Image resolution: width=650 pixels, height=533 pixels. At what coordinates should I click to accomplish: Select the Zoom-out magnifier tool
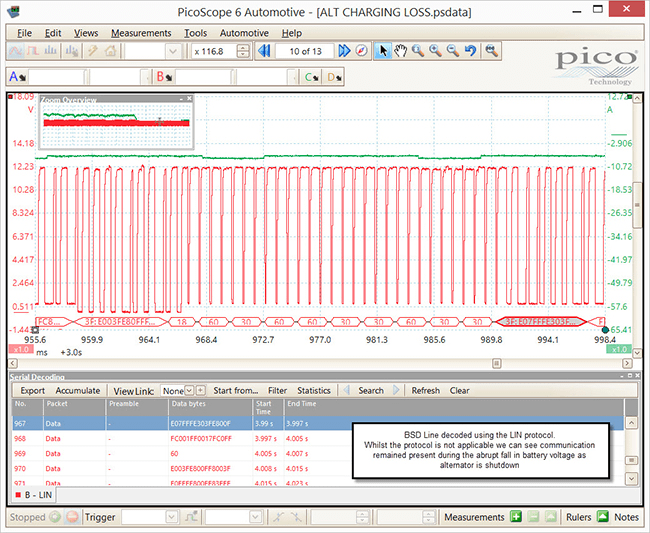[453, 51]
